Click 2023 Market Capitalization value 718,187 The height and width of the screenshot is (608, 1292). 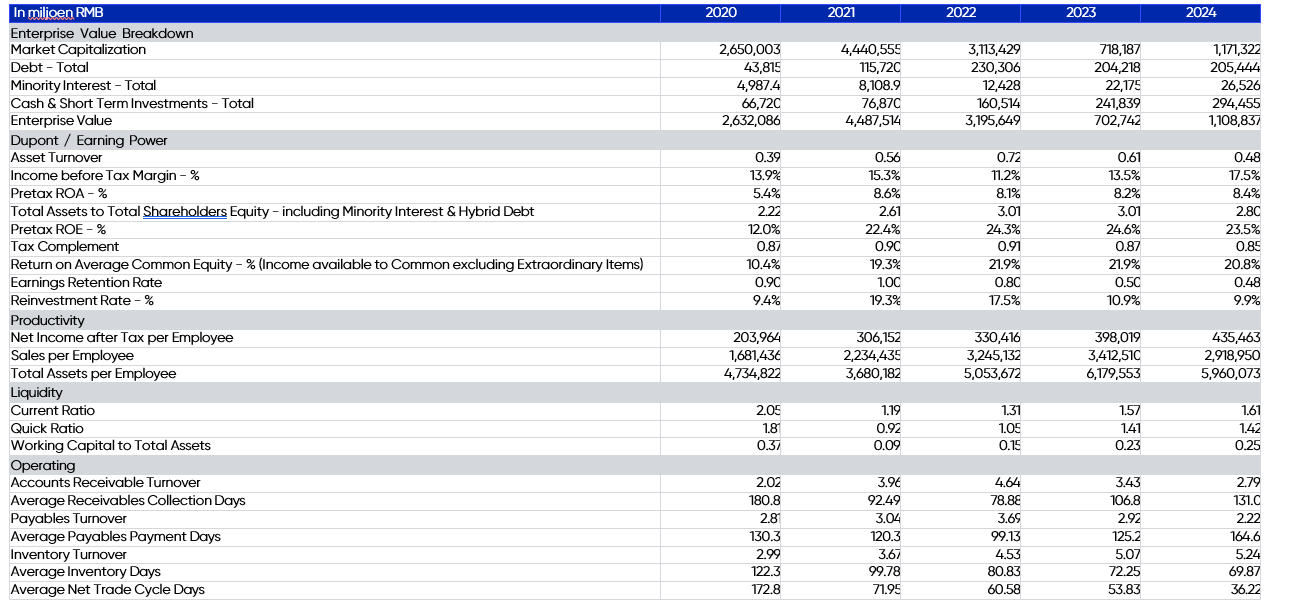pyautogui.click(x=1118, y=50)
